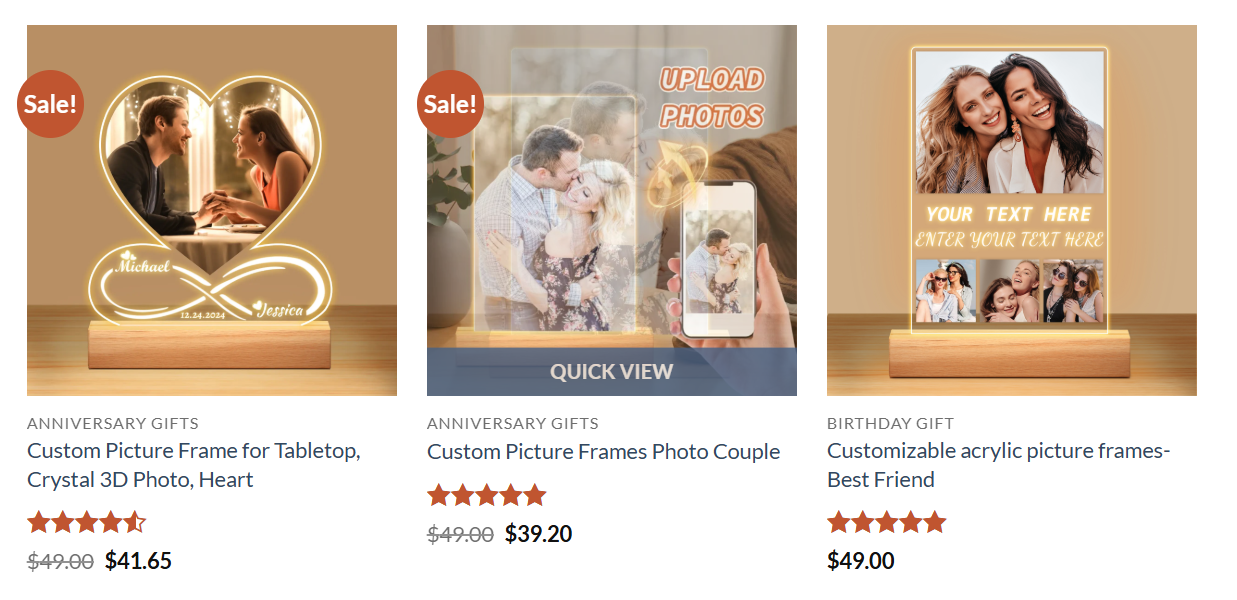Click the $49.00 price of Best Friend frame
Screen dimensions: 1237x600
click(x=861, y=561)
